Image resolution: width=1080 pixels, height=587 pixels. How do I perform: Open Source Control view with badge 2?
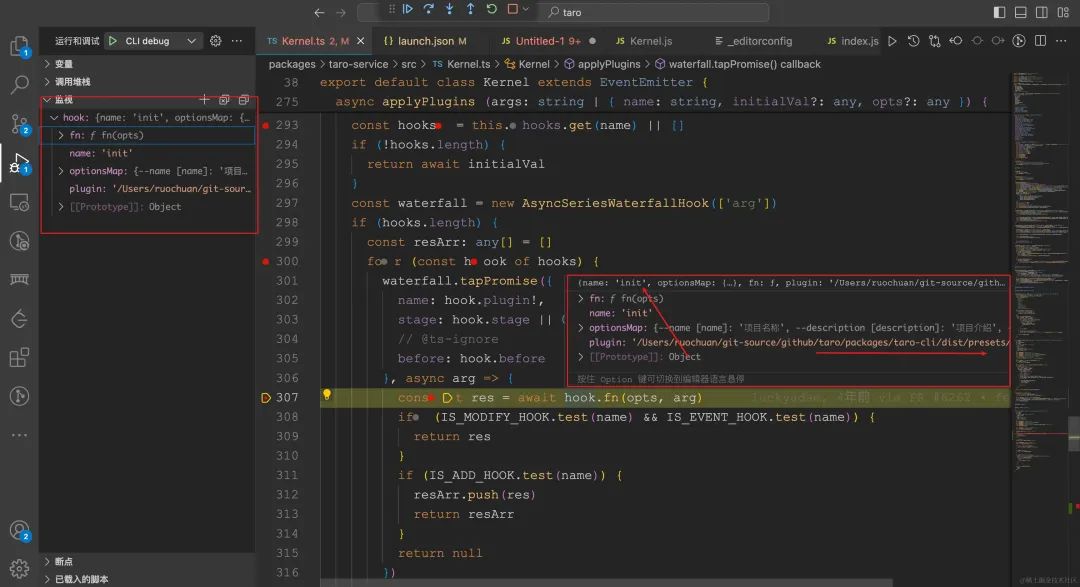tap(19, 125)
